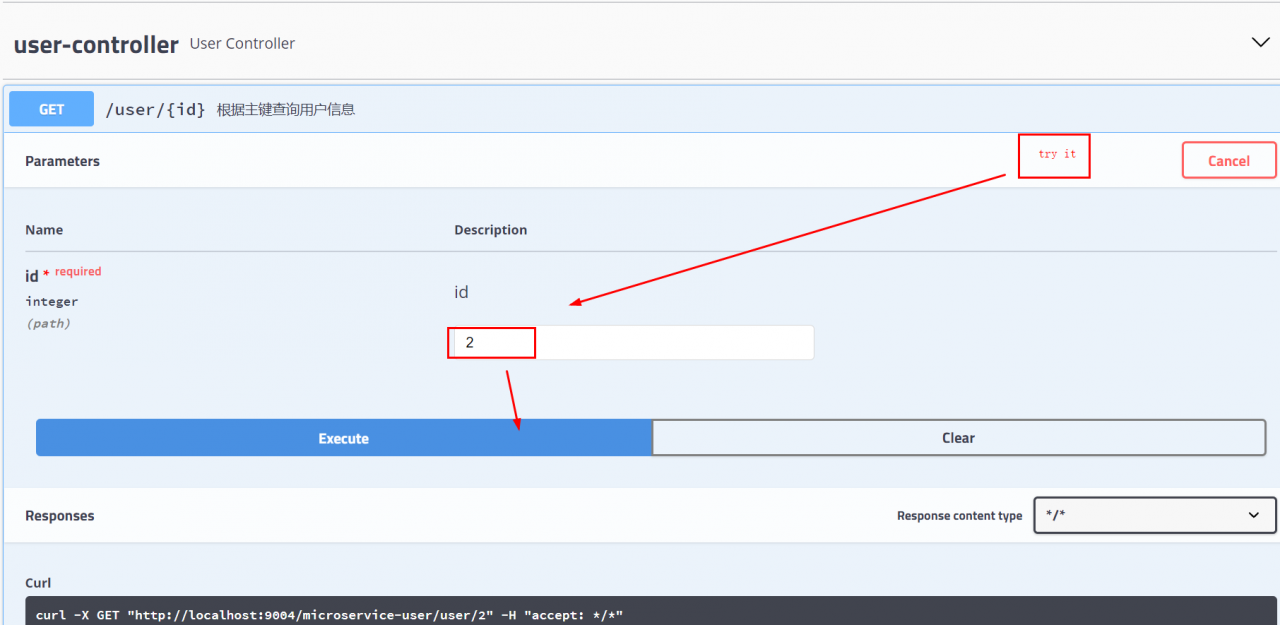Click the Description column header
The height and width of the screenshot is (625, 1280).
pyautogui.click(x=491, y=230)
